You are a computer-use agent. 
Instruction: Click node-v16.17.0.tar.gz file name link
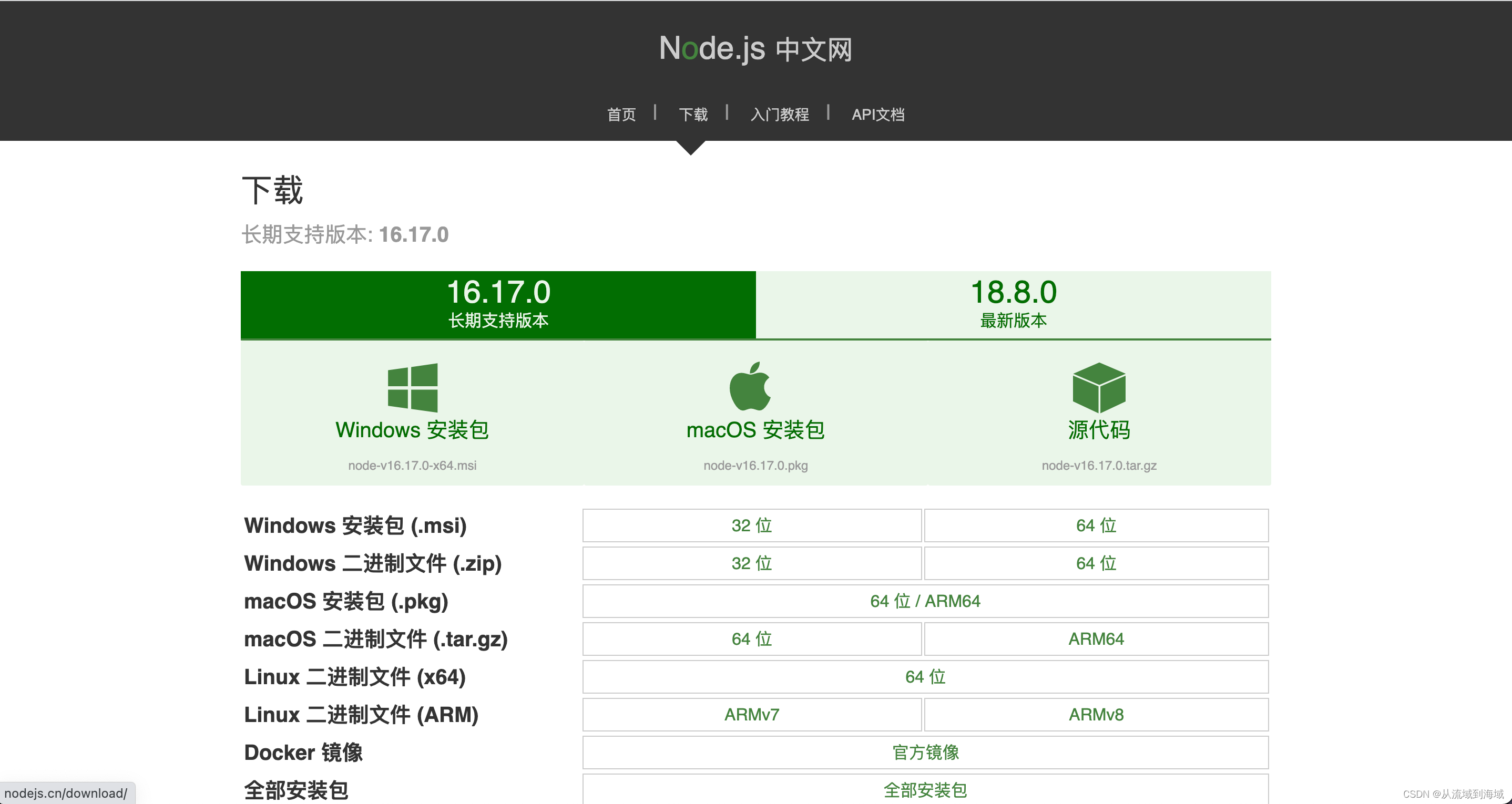(1098, 466)
